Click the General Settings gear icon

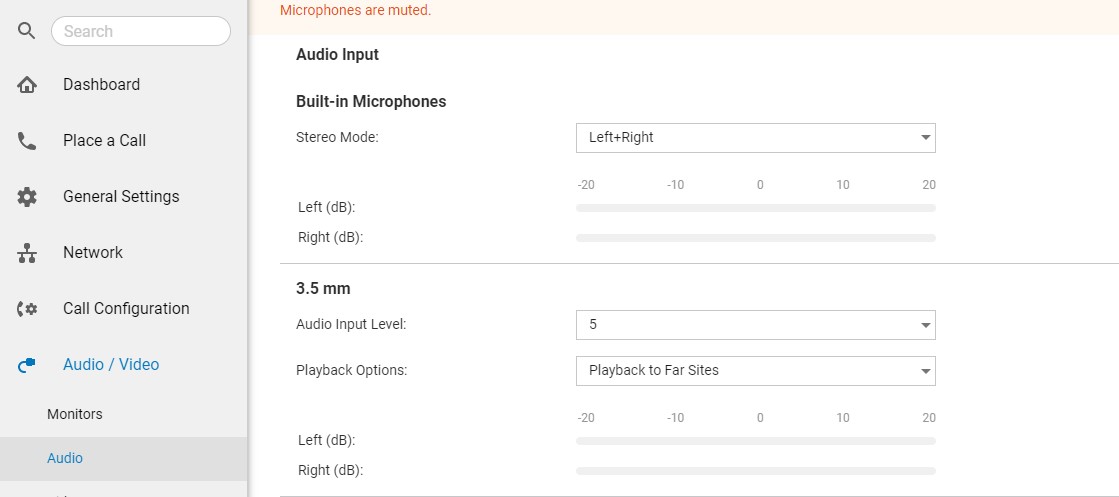(x=26, y=197)
